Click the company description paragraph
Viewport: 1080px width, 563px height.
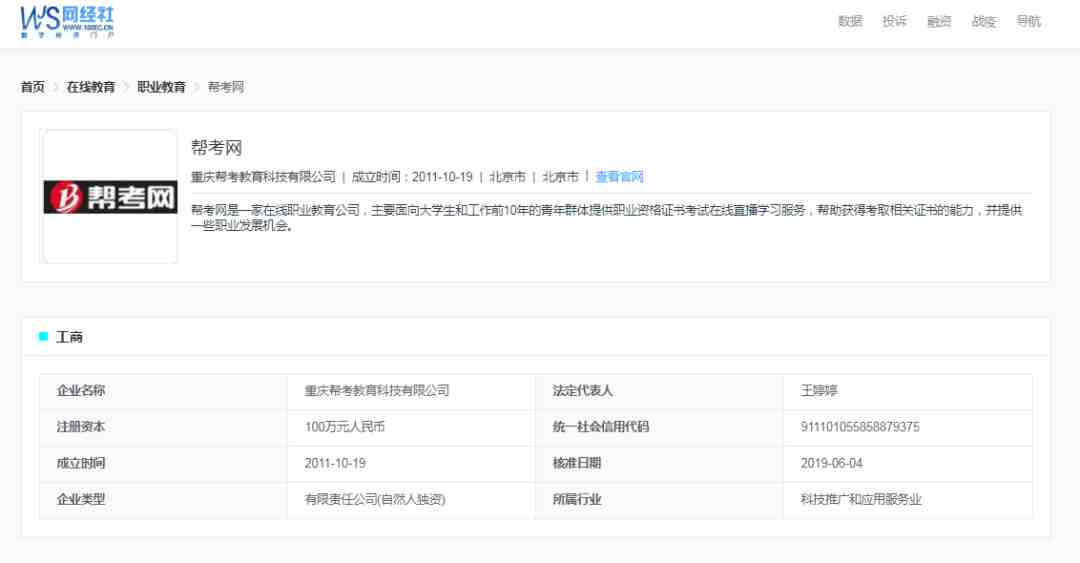(x=607, y=218)
